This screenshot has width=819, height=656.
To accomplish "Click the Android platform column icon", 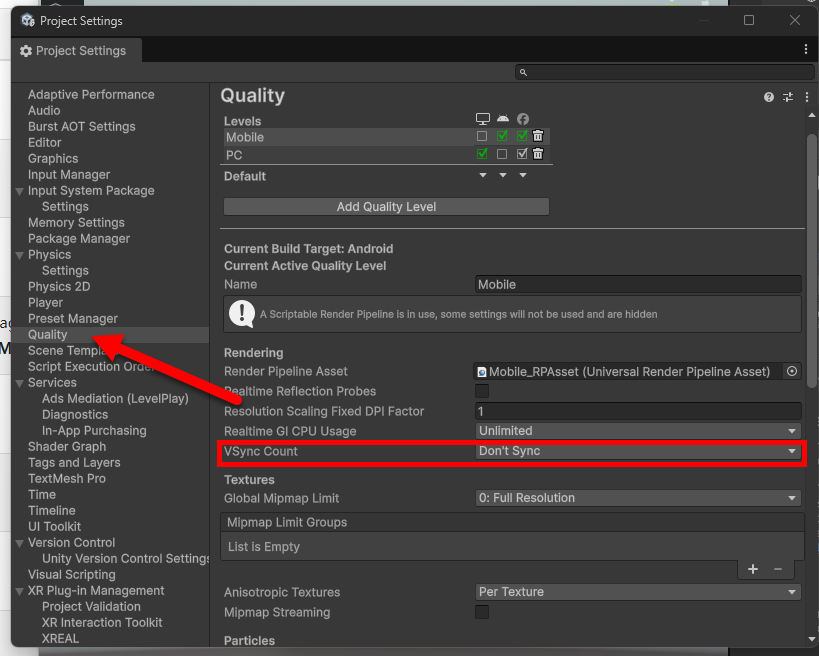I will (x=502, y=119).
